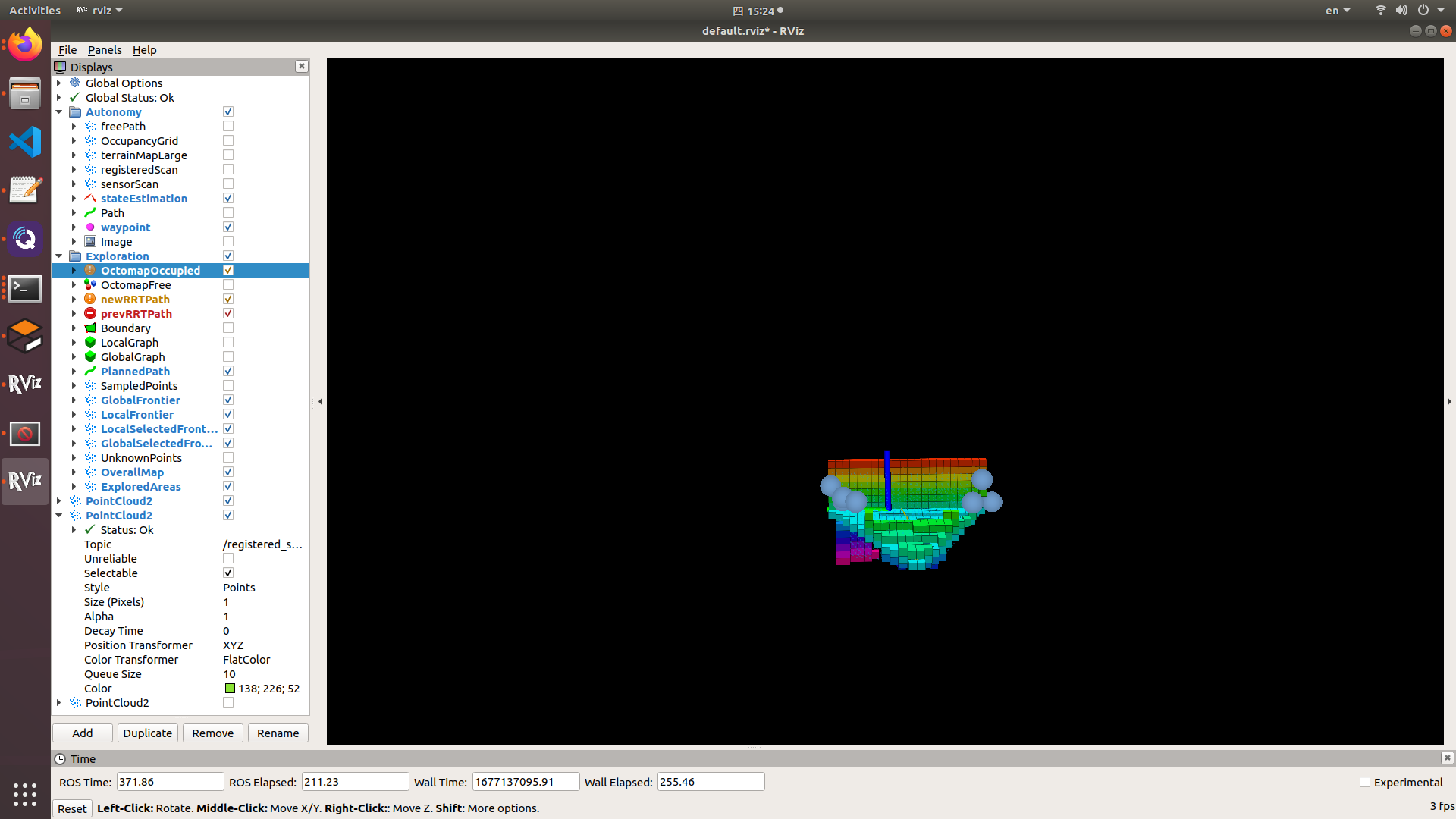Image resolution: width=1456 pixels, height=819 pixels.
Task: Click the Boundary polygon display icon
Action: tap(90, 328)
